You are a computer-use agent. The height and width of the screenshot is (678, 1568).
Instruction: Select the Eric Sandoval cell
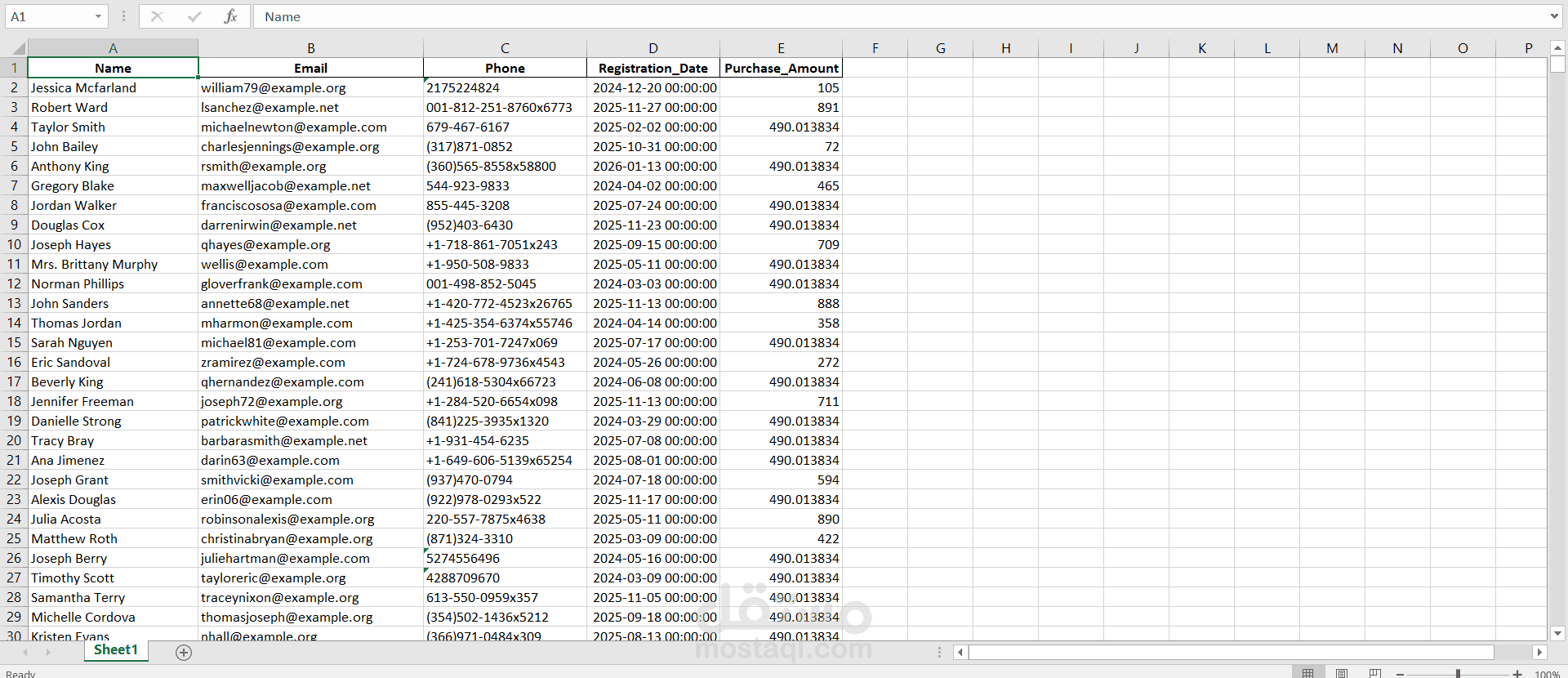tap(113, 362)
